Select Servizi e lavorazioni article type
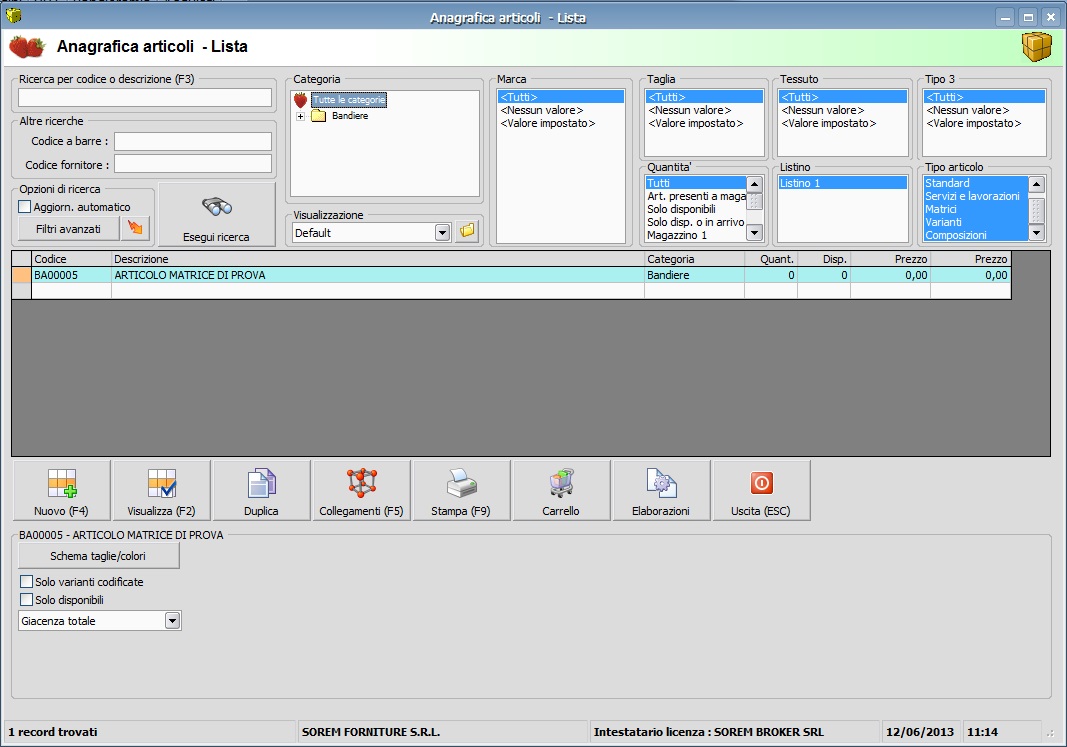 click(x=975, y=196)
